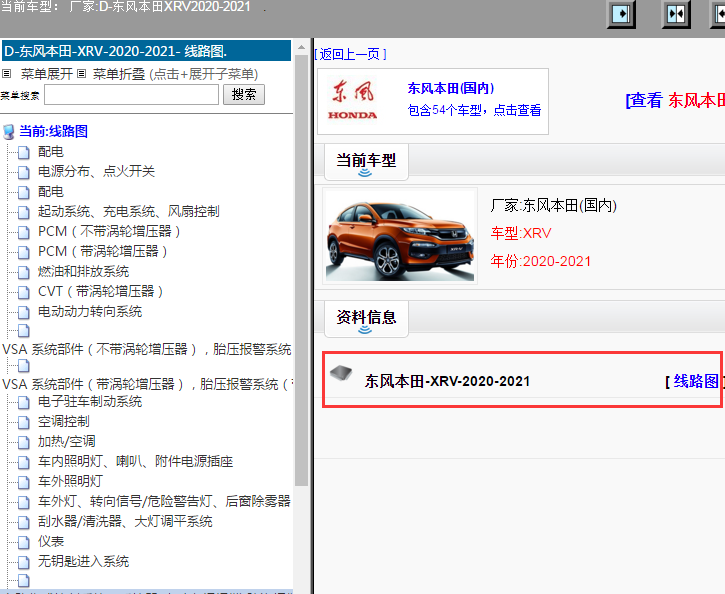Screen dimensions: 725x594
Task: Open the 电源分布、点火开关 tree item
Action: coord(96,171)
